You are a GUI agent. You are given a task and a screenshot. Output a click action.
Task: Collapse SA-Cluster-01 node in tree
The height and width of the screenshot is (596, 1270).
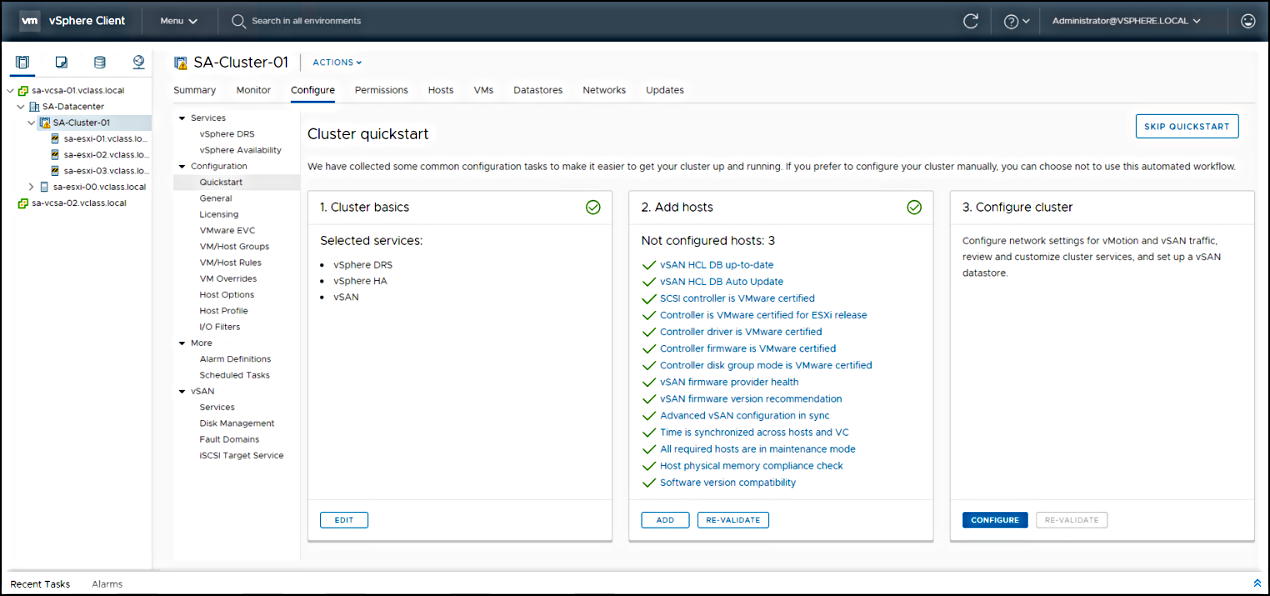(31, 123)
